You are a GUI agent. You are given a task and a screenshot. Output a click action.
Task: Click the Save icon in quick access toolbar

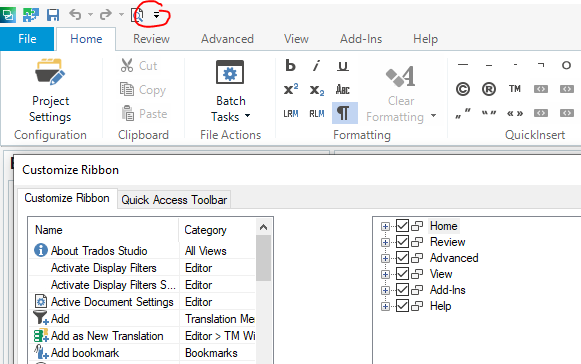(x=53, y=15)
